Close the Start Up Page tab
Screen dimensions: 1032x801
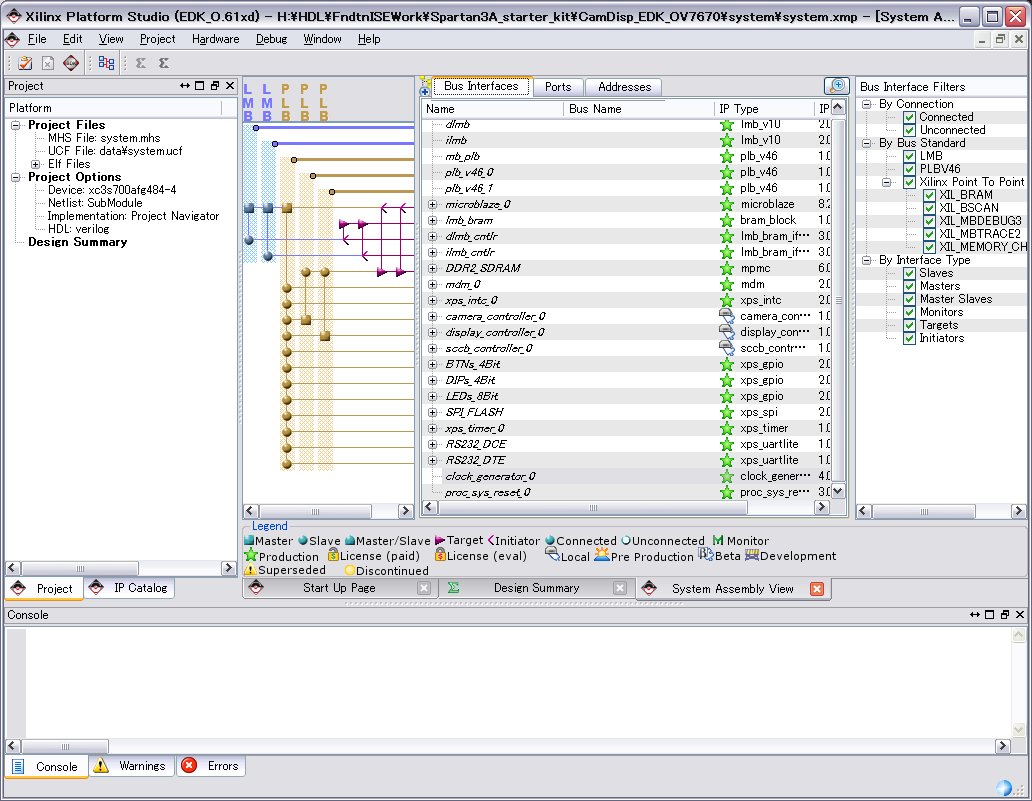424,588
